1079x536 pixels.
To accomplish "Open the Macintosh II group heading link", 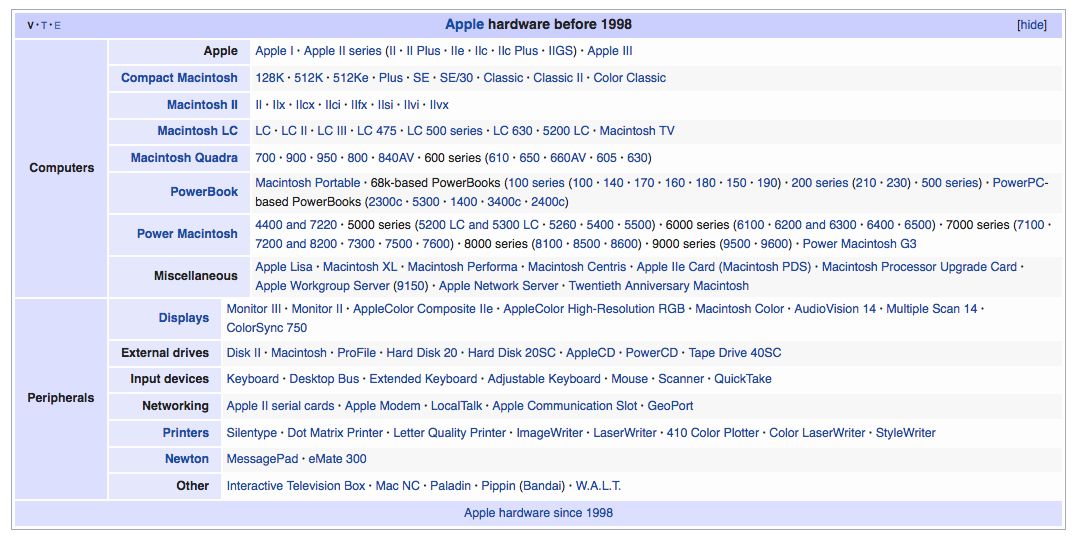I will coord(202,105).
